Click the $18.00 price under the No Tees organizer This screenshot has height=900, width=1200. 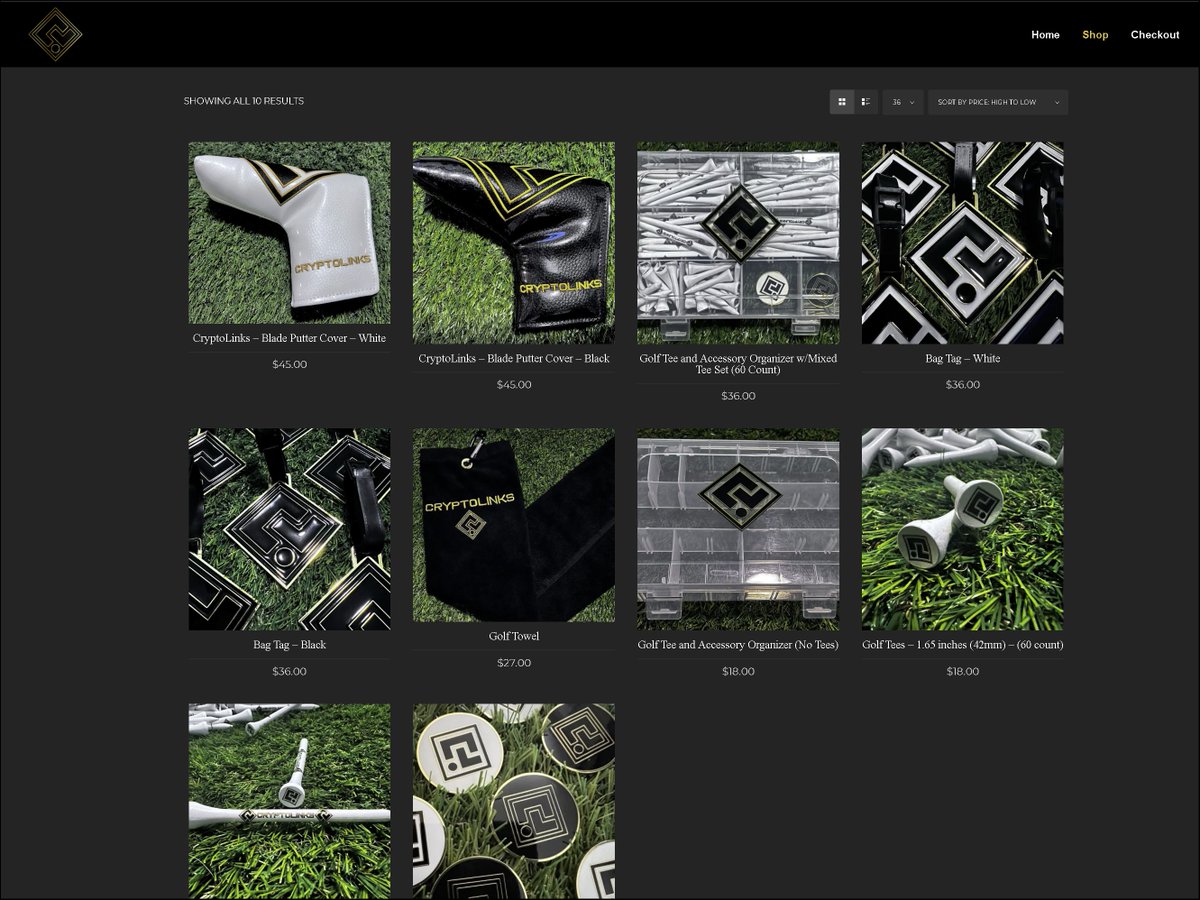(x=738, y=672)
